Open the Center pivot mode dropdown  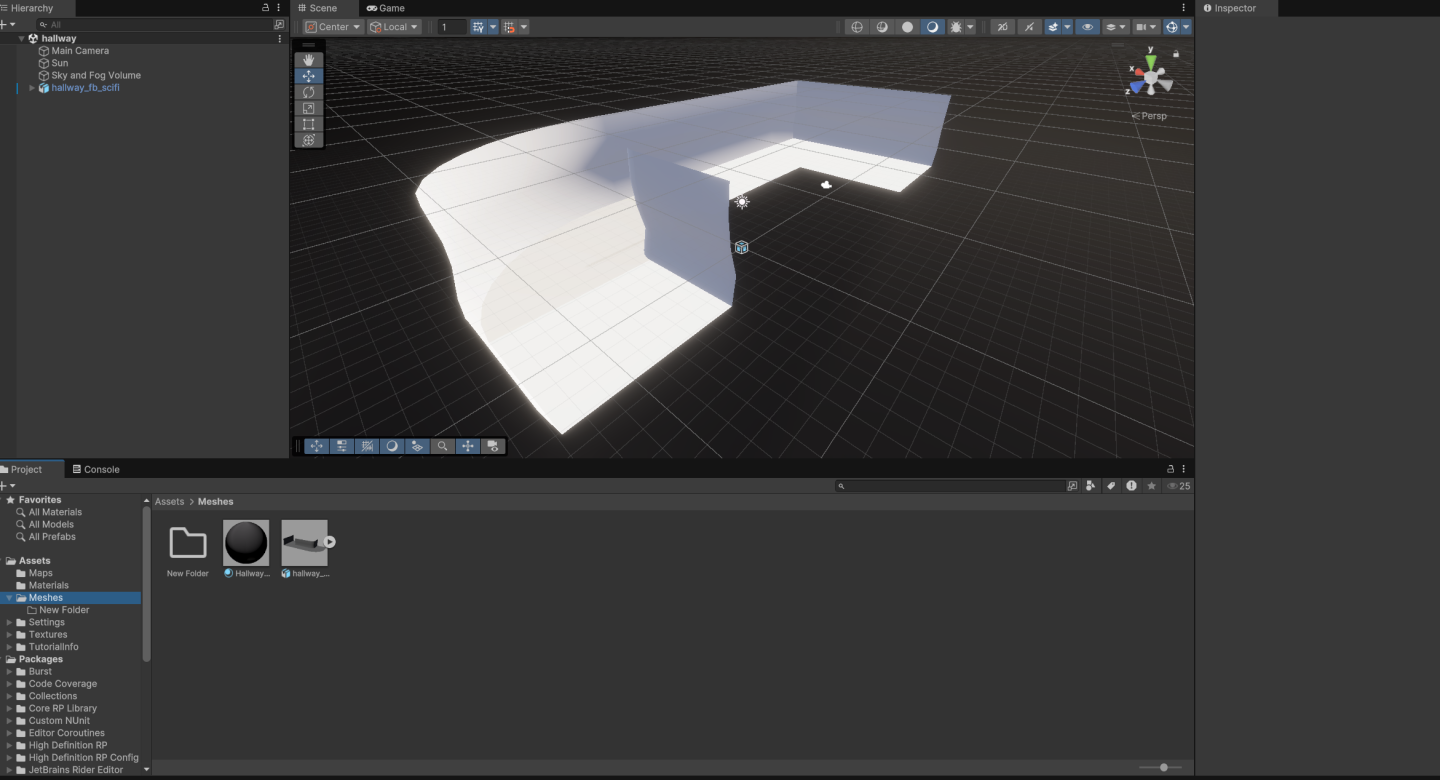click(x=333, y=27)
